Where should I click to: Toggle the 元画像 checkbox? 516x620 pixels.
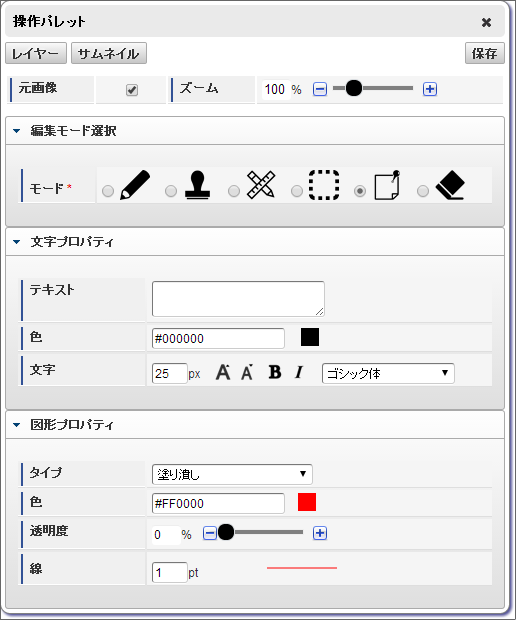[132, 90]
